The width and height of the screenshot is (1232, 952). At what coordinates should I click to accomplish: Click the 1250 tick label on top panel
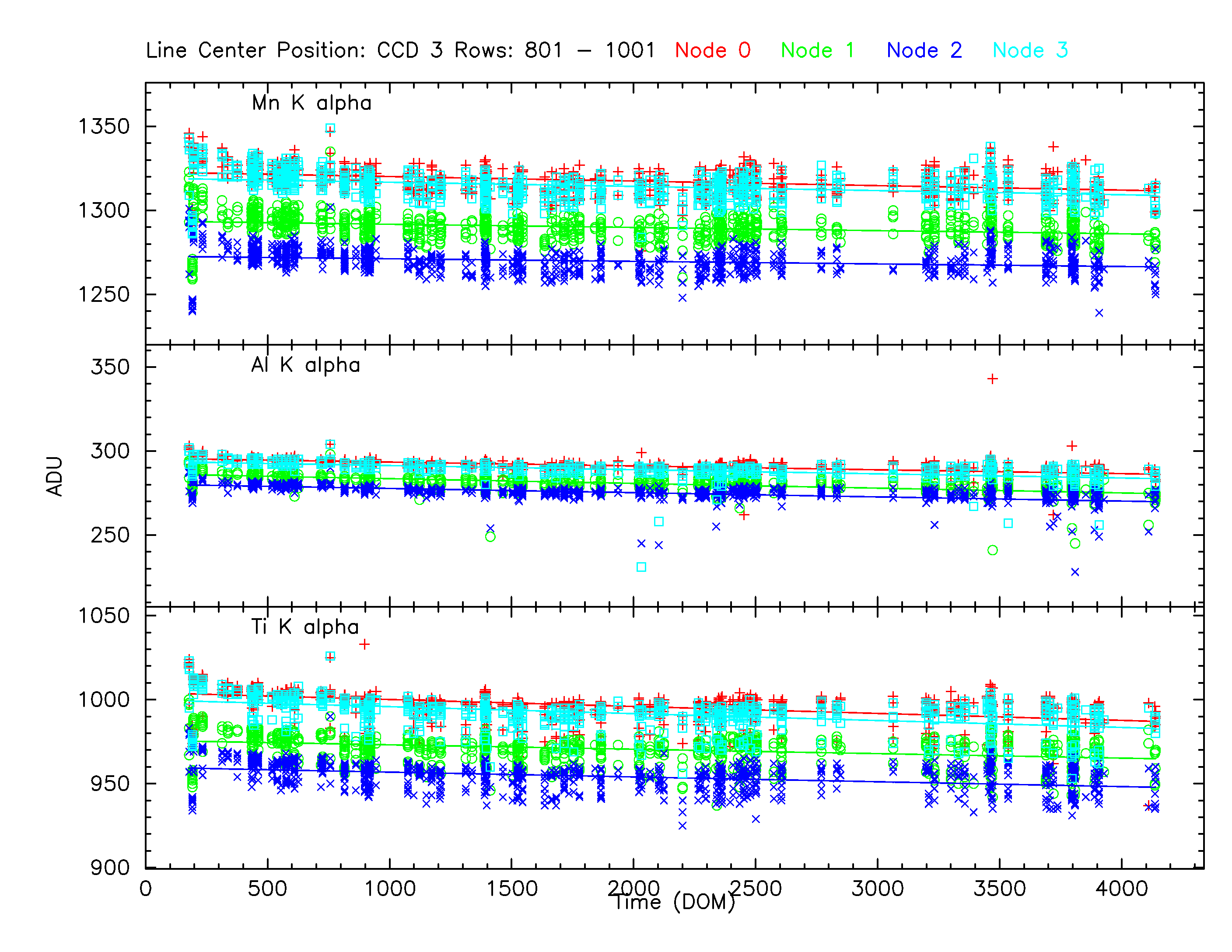click(x=104, y=294)
